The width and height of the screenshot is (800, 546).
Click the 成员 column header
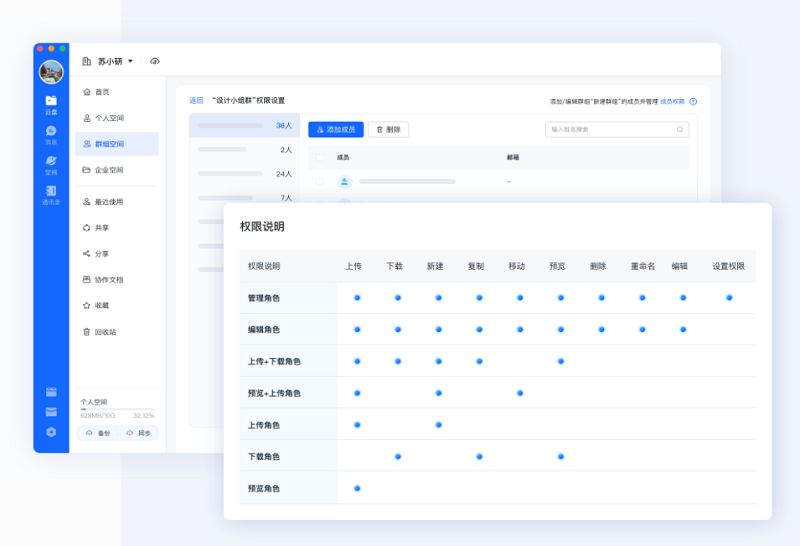pos(343,158)
